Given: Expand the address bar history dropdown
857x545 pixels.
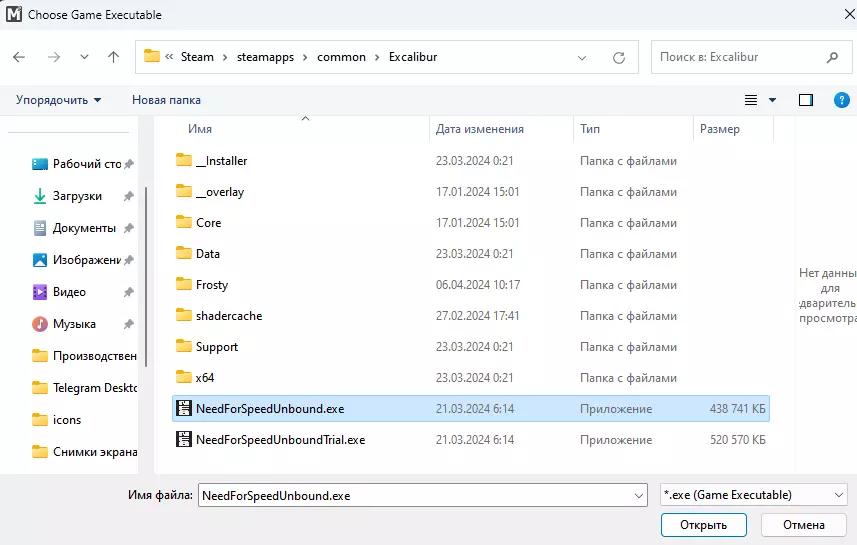Looking at the screenshot, I should click(582, 57).
